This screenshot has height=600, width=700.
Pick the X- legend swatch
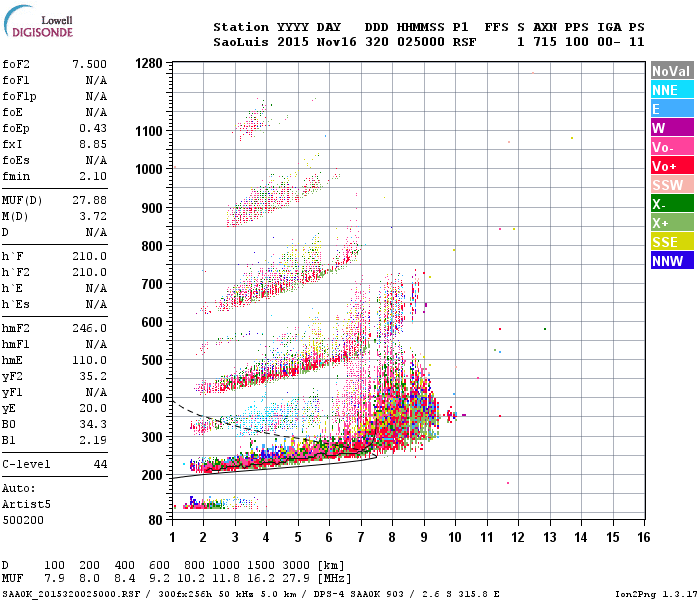(672, 204)
